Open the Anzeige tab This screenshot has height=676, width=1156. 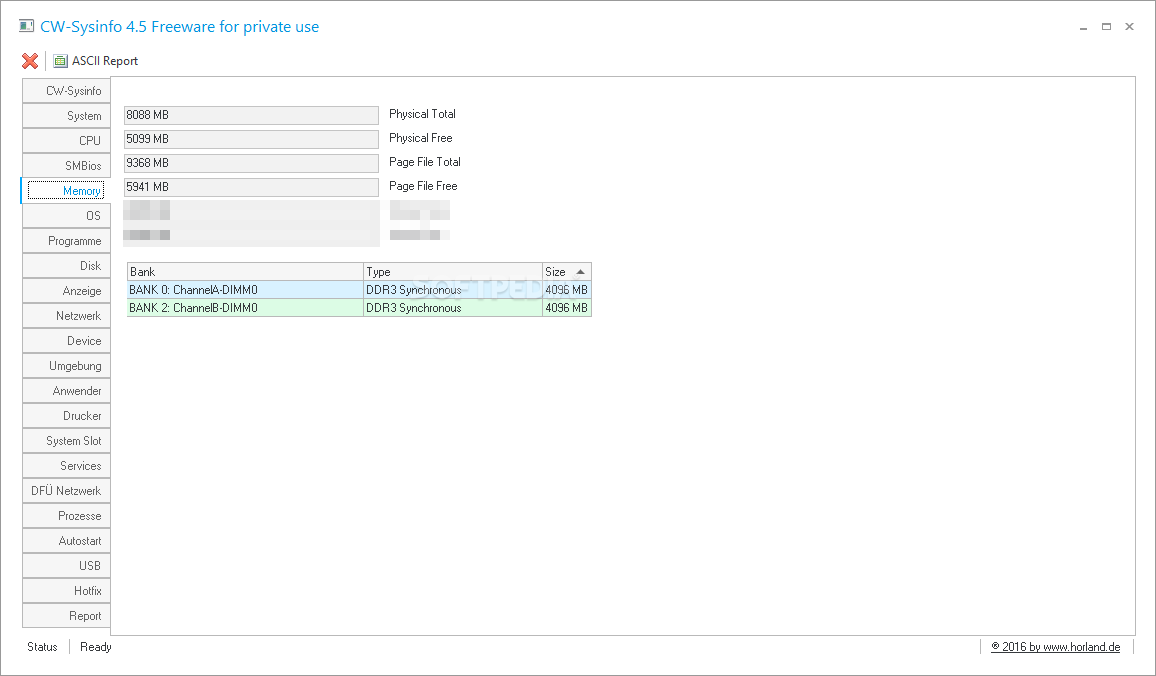coord(66,290)
